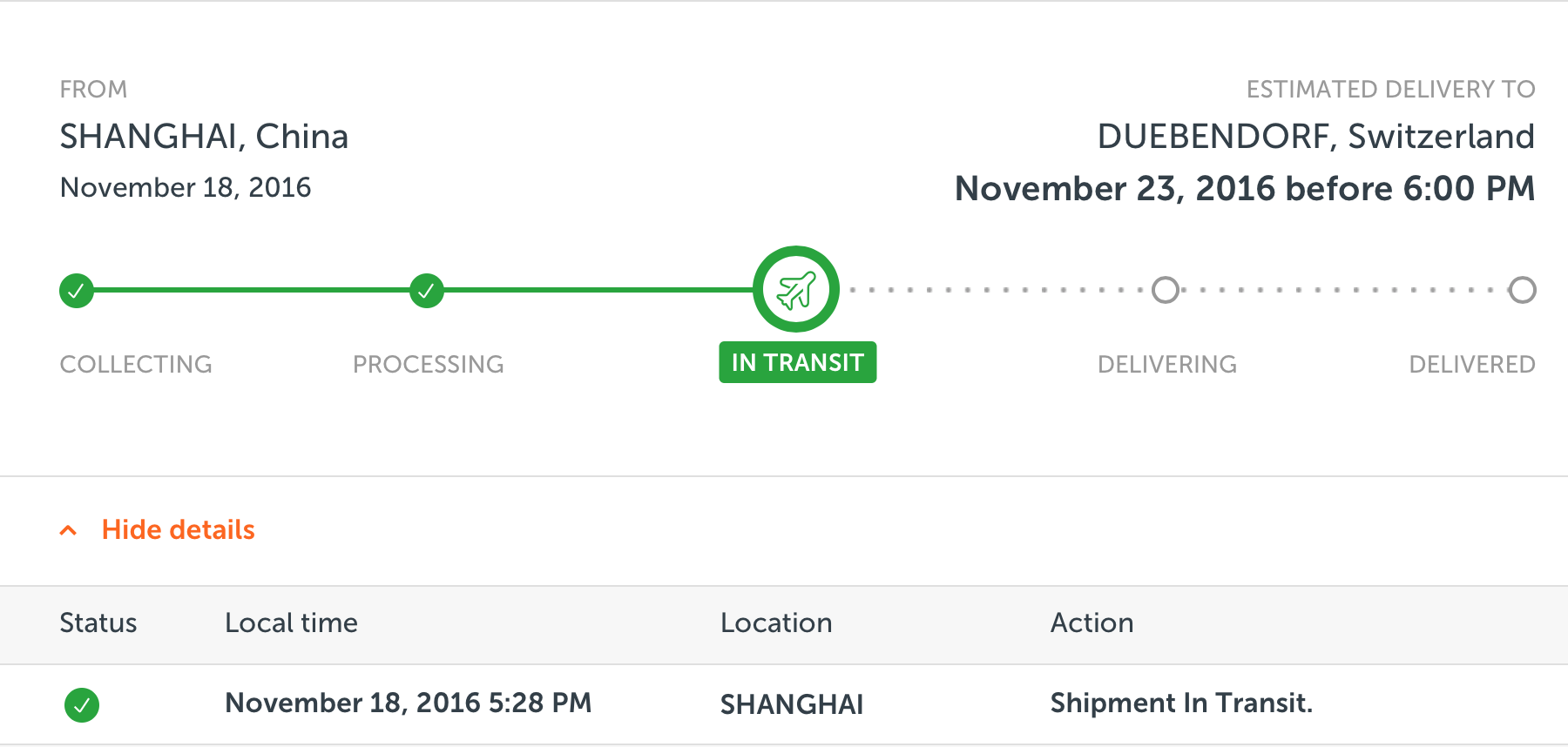Collapse details with the orange chevron

coord(68,530)
